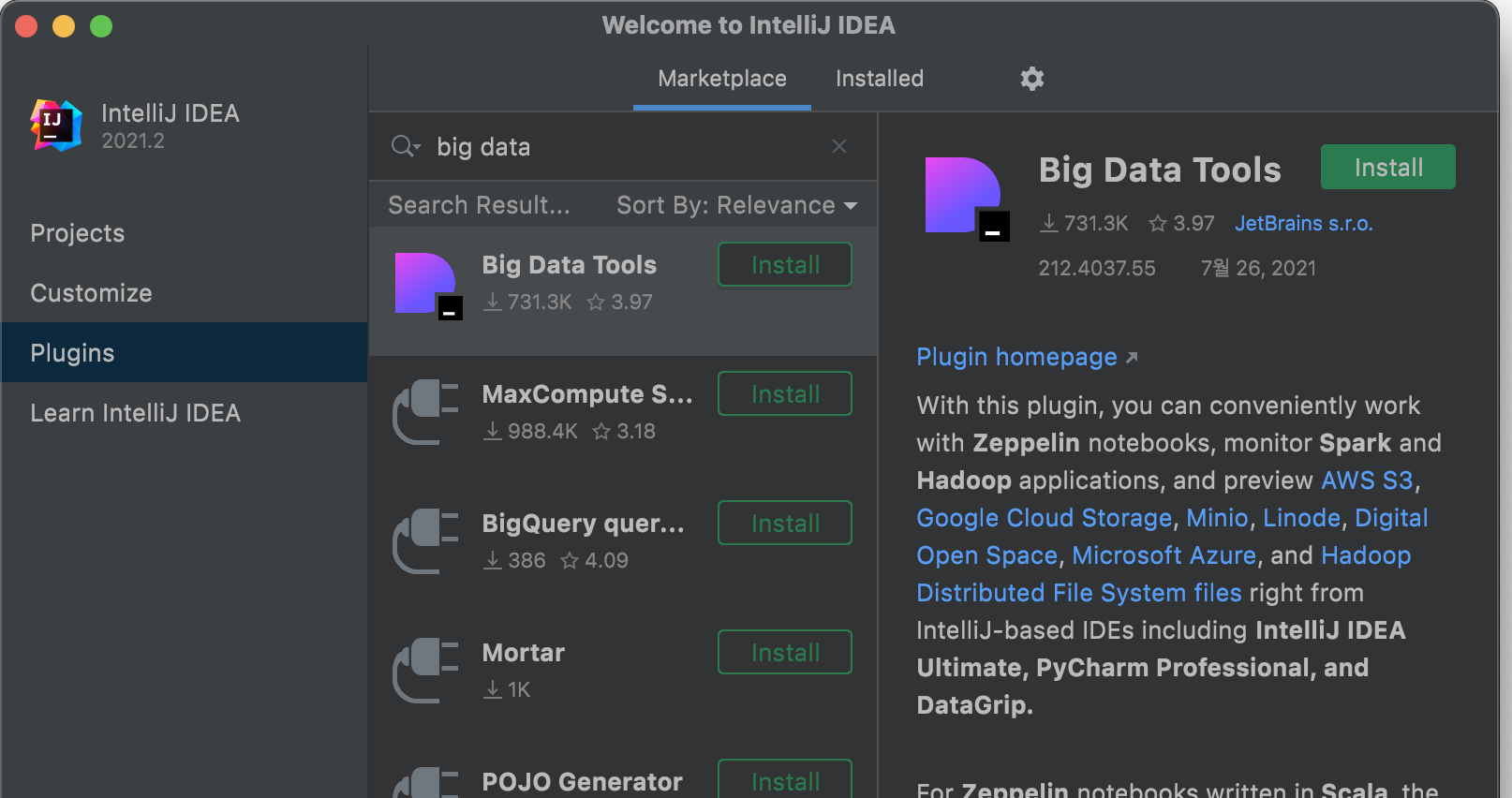
Task: Click the IntelliJ IDEA logo icon
Action: pyautogui.click(x=56, y=126)
